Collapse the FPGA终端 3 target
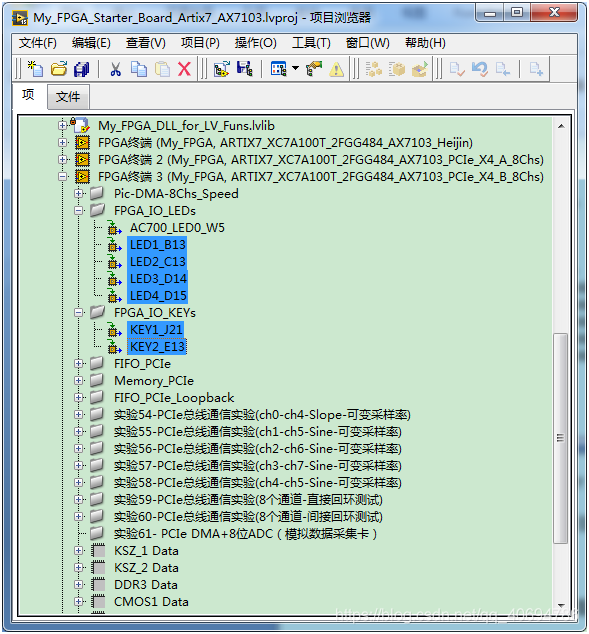Image resolution: width=589 pixels, height=634 pixels. point(62,176)
